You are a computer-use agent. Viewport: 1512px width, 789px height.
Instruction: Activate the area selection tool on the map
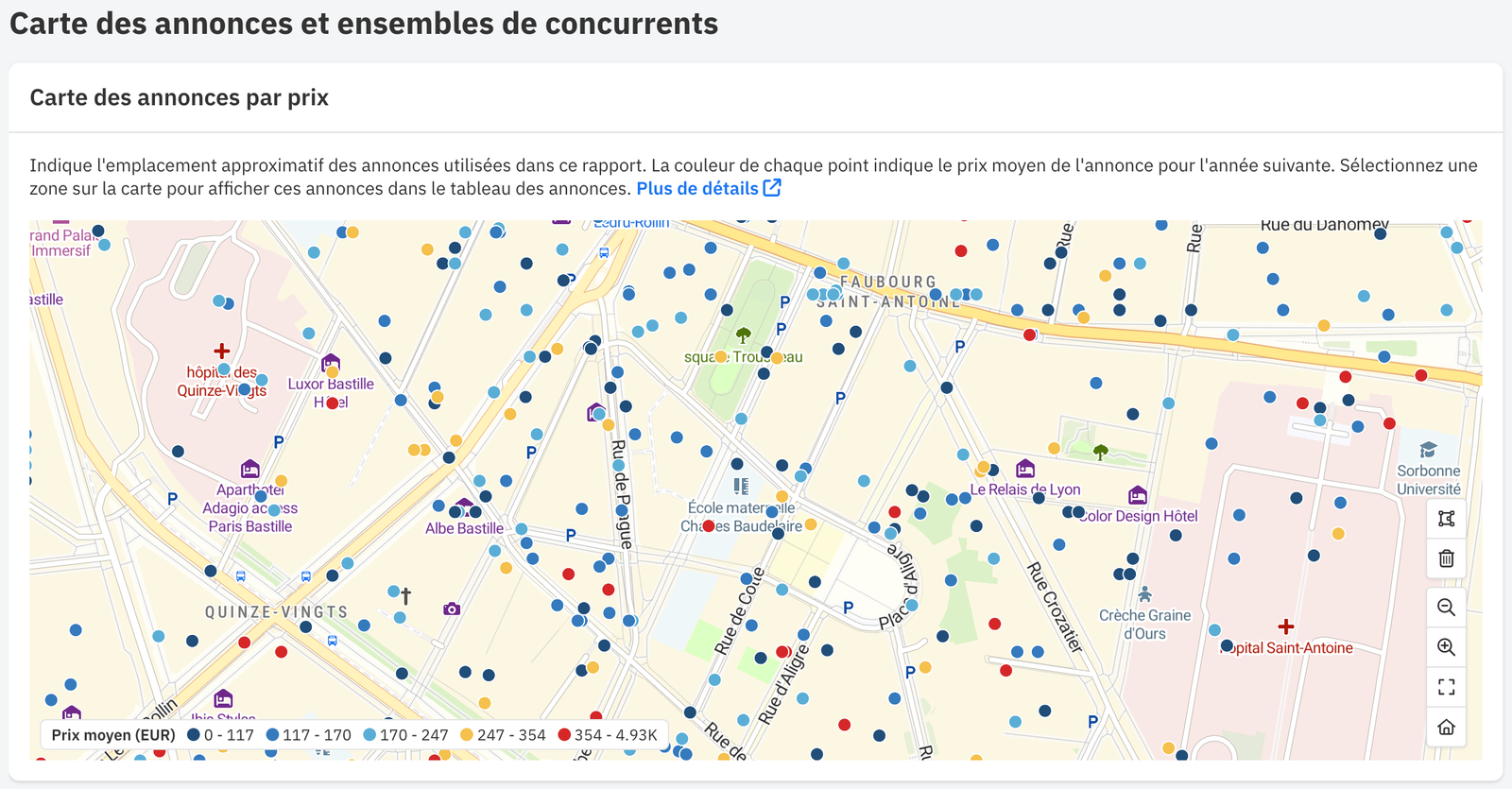1446,519
